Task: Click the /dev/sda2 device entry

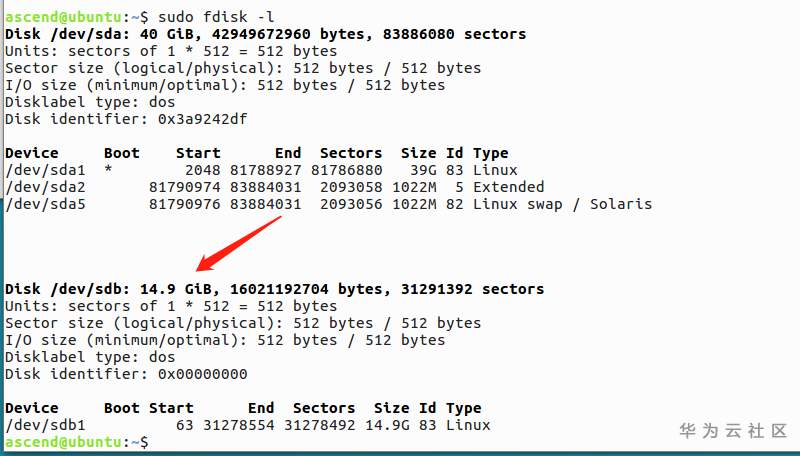Action: (x=45, y=187)
